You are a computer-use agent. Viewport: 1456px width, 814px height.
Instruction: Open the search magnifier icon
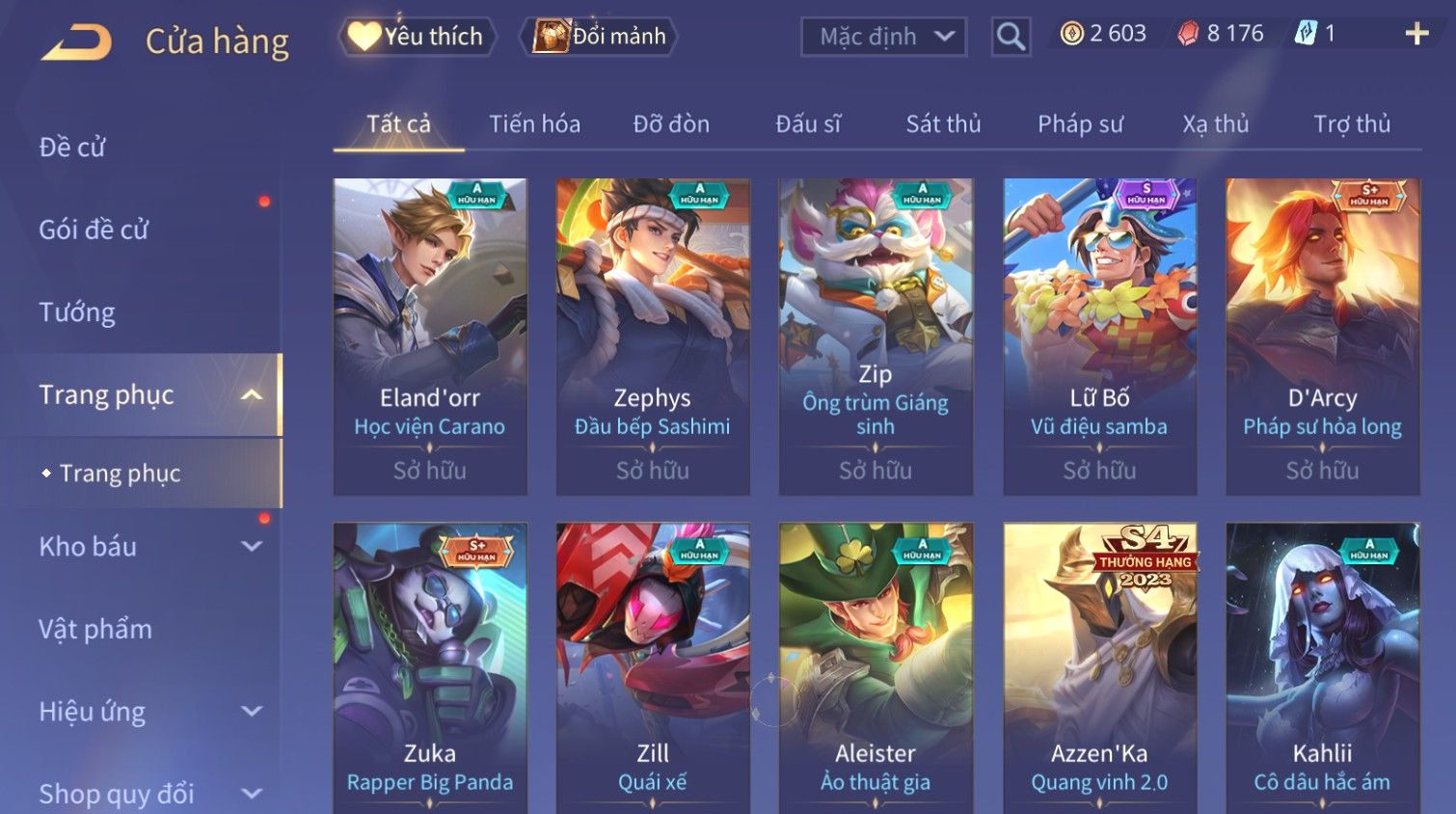[1011, 37]
